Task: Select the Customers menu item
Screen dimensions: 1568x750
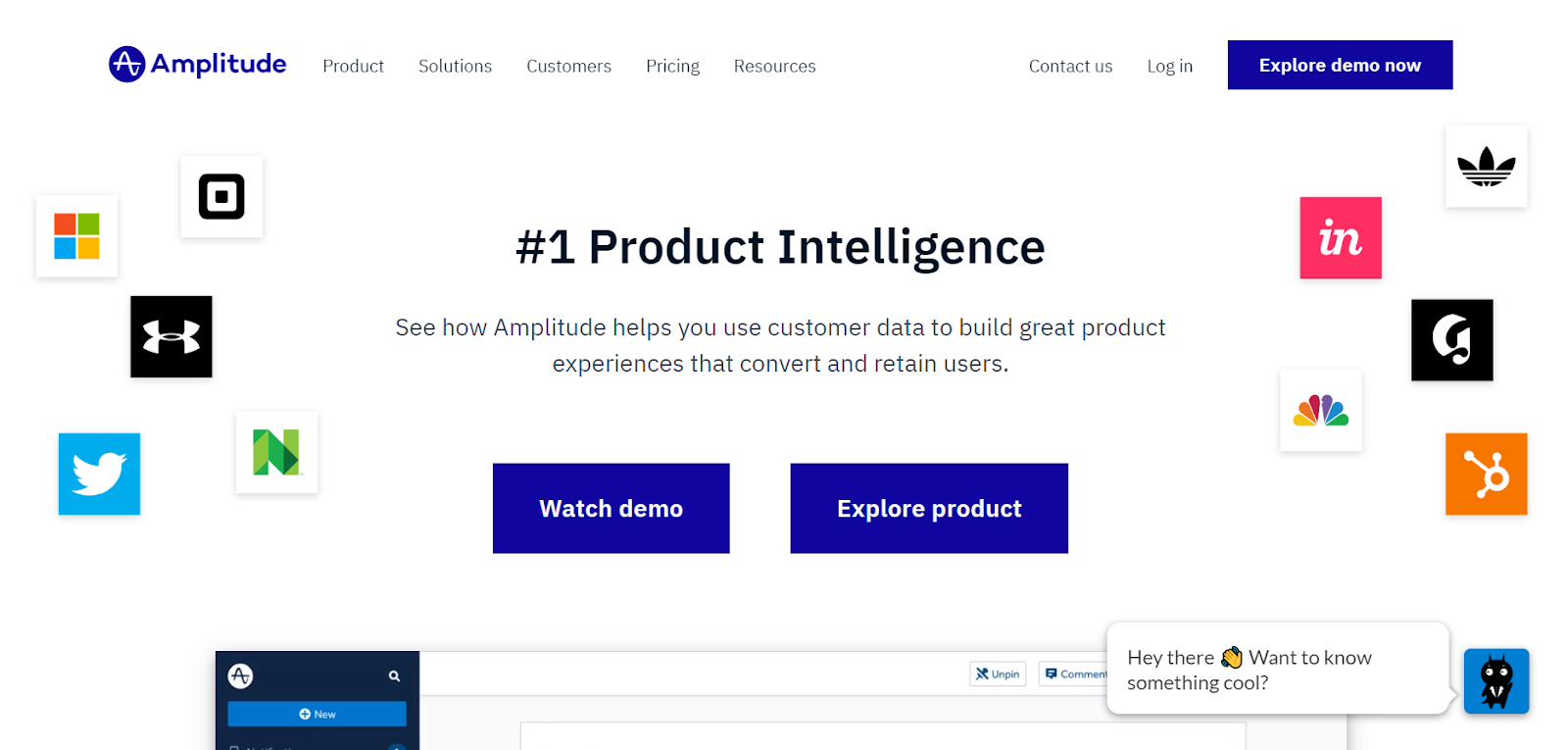Action: [568, 66]
